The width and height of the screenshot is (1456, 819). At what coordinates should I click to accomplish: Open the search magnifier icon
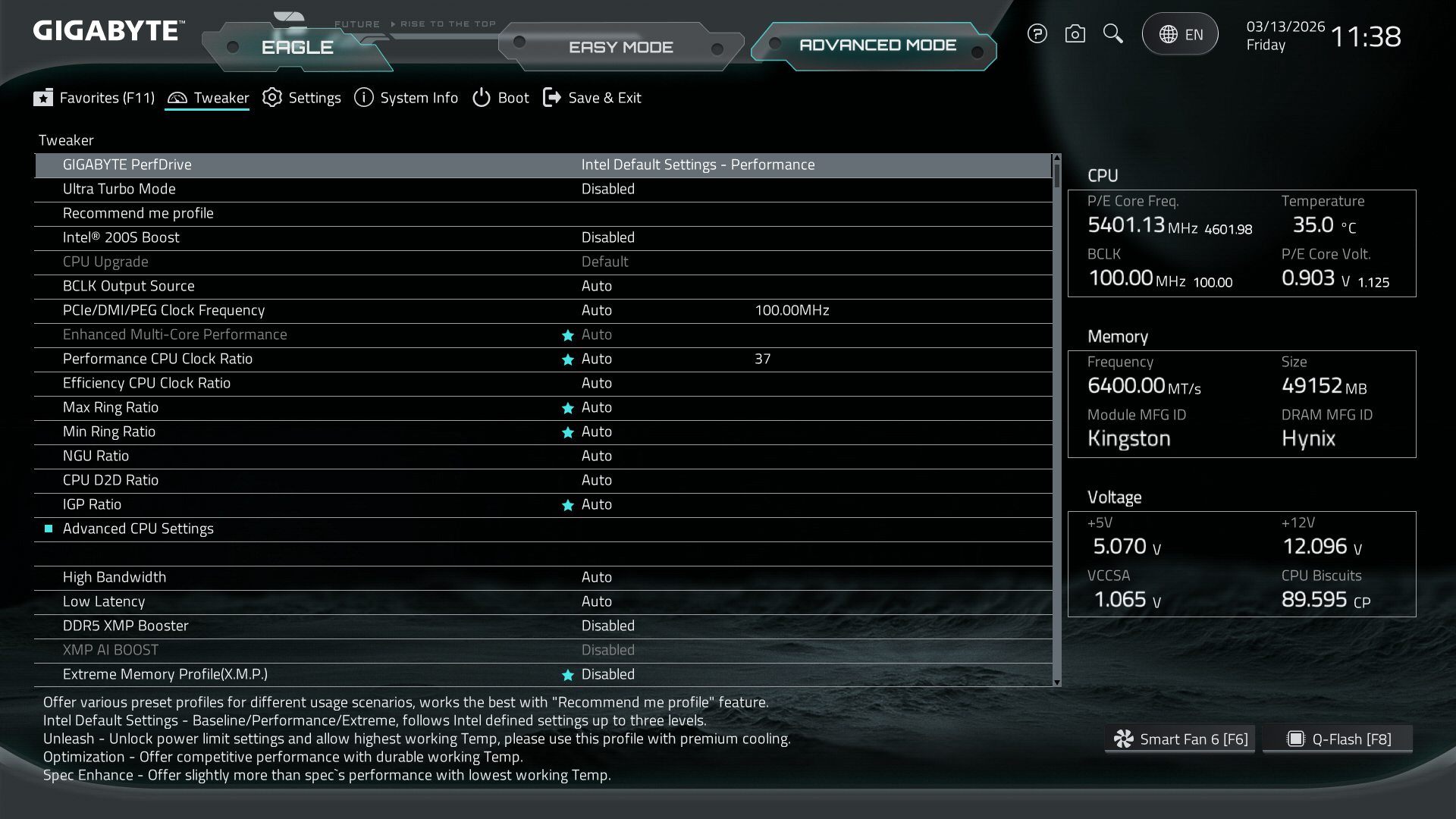(1112, 34)
